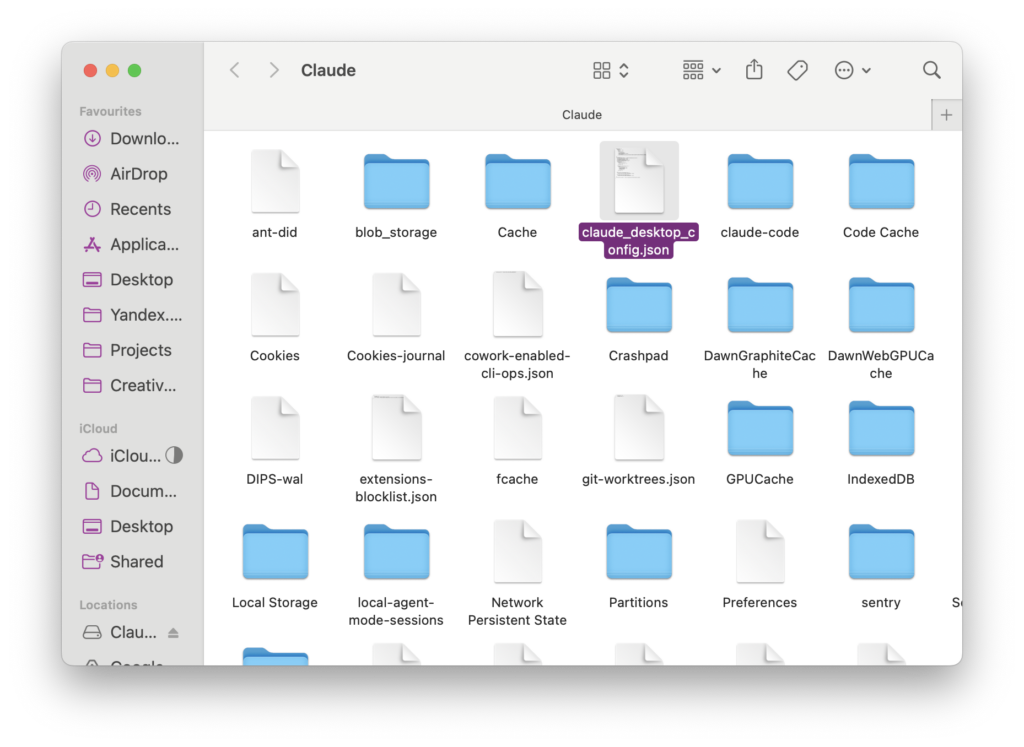Open the group-by options dropdown

pyautogui.click(x=701, y=70)
